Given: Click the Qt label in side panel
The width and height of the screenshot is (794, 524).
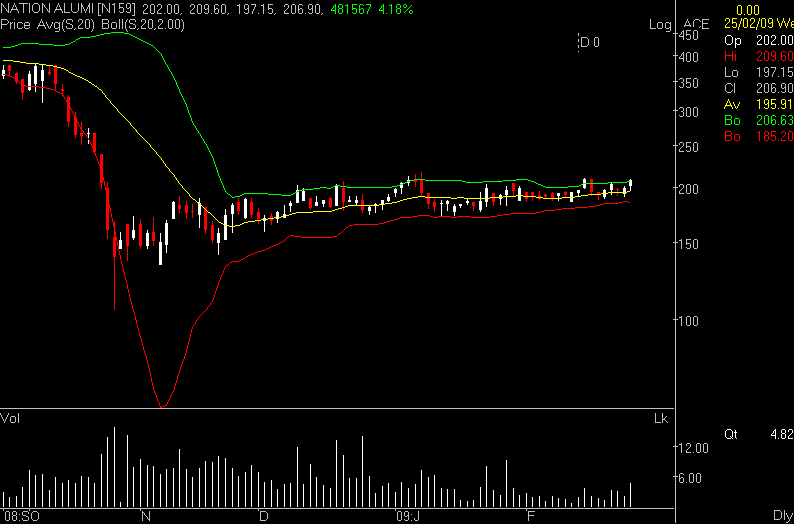Looking at the screenshot, I should (x=731, y=434).
